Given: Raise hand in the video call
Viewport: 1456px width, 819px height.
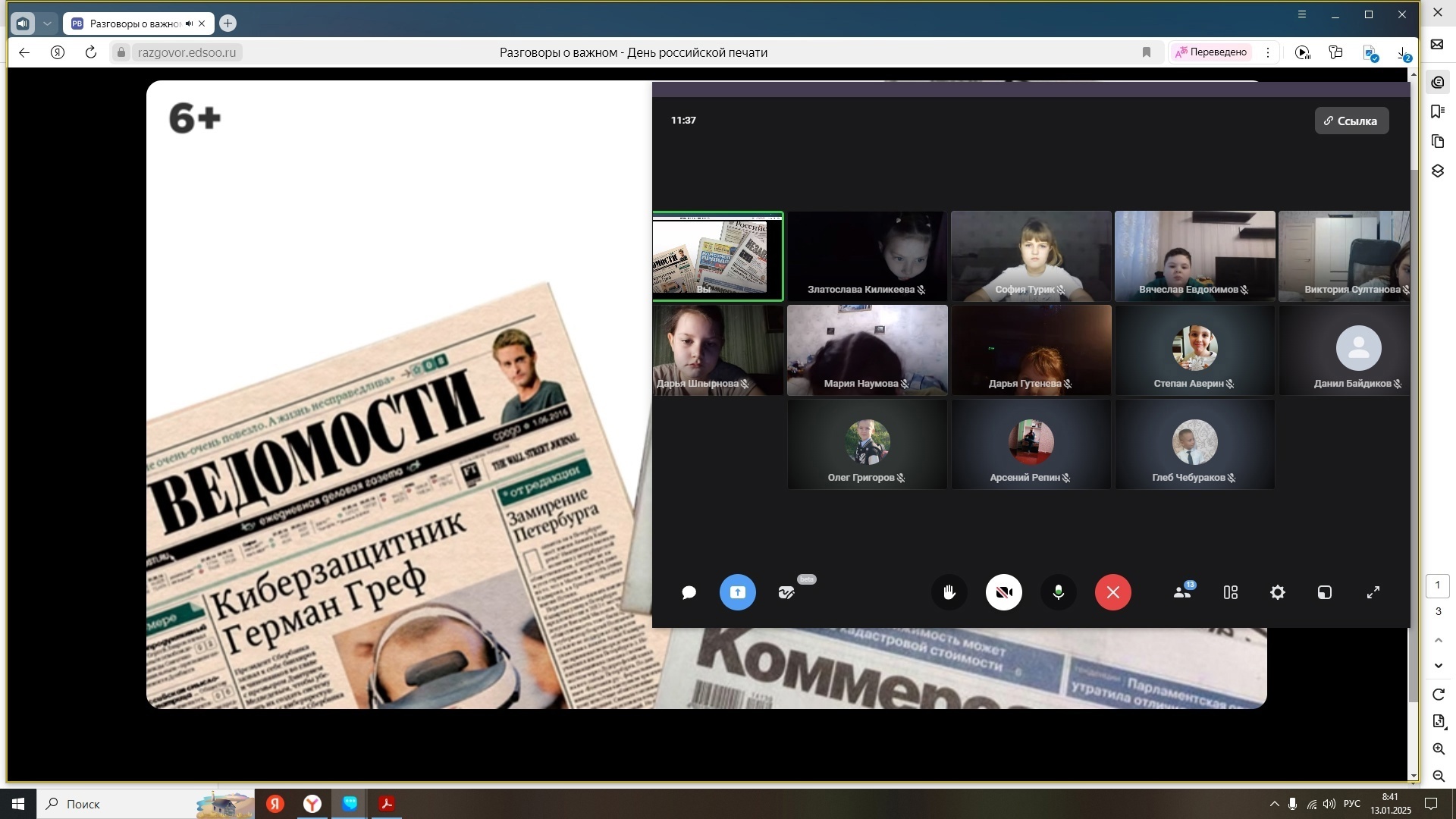Looking at the screenshot, I should pyautogui.click(x=949, y=592).
